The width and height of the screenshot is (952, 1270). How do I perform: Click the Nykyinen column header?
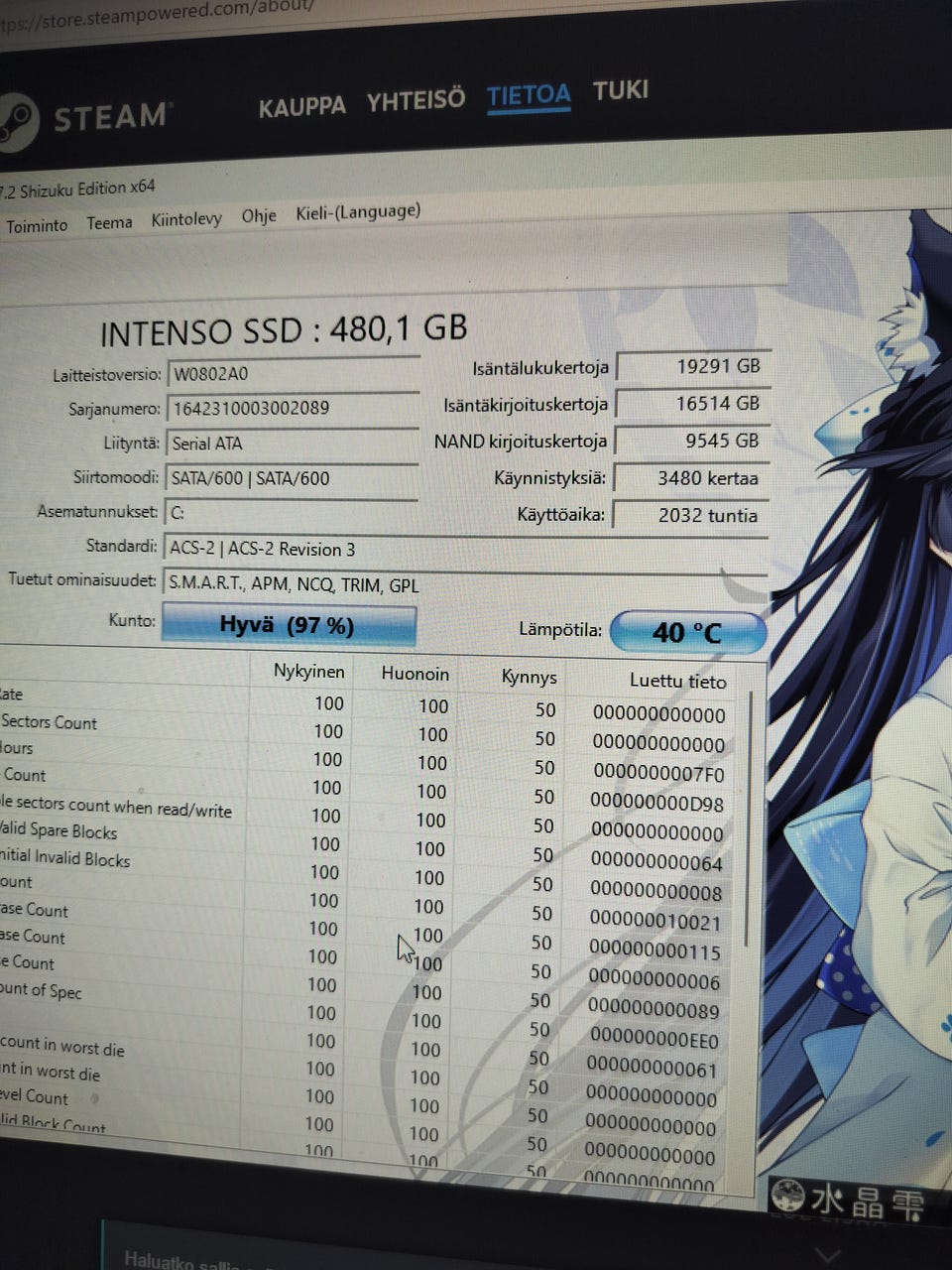tap(308, 672)
